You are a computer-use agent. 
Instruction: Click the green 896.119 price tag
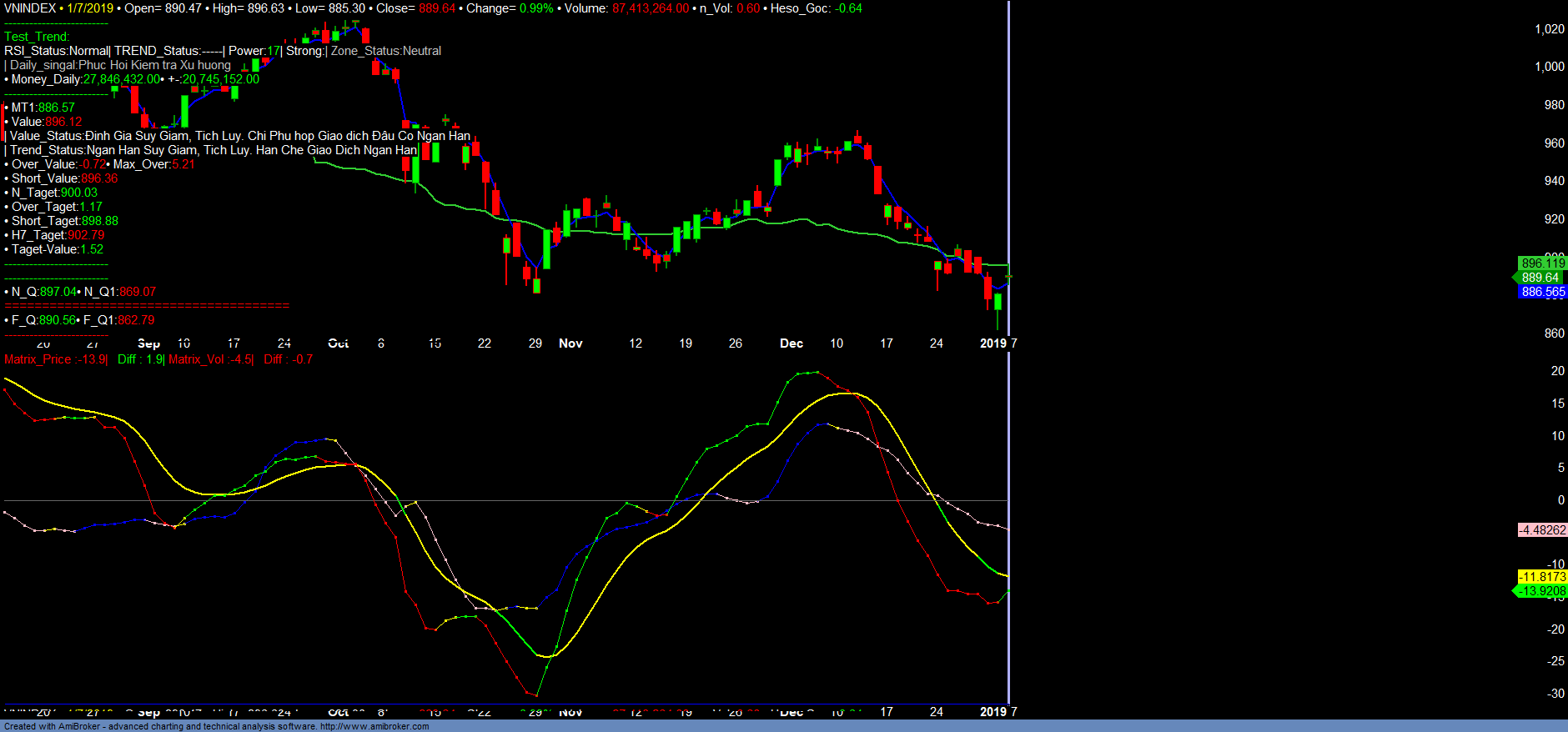(1542, 263)
